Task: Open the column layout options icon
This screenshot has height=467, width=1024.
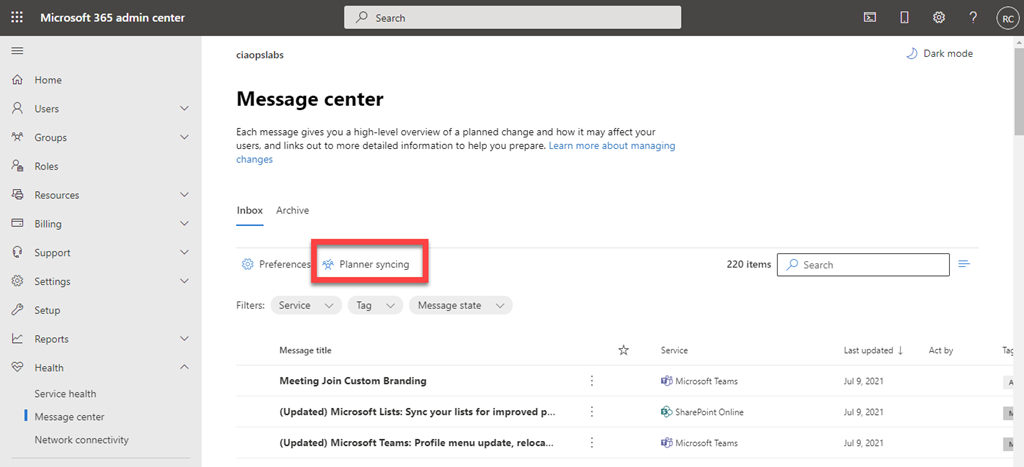Action: [964, 264]
